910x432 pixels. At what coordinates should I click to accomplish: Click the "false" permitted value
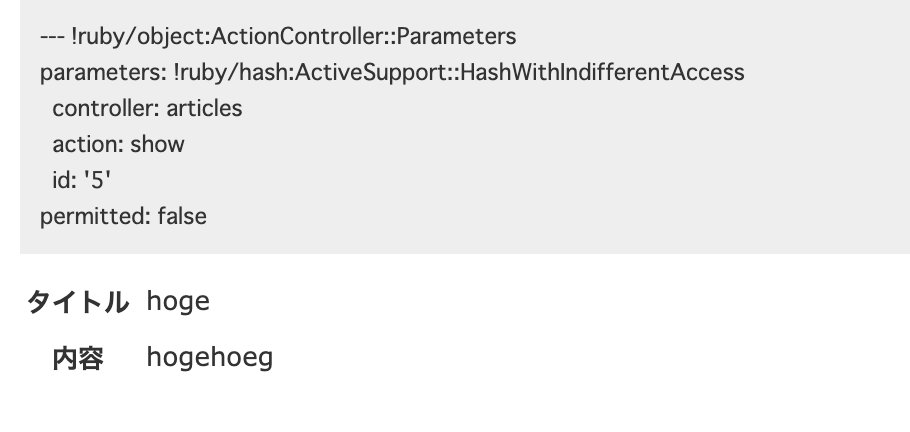[x=182, y=216]
